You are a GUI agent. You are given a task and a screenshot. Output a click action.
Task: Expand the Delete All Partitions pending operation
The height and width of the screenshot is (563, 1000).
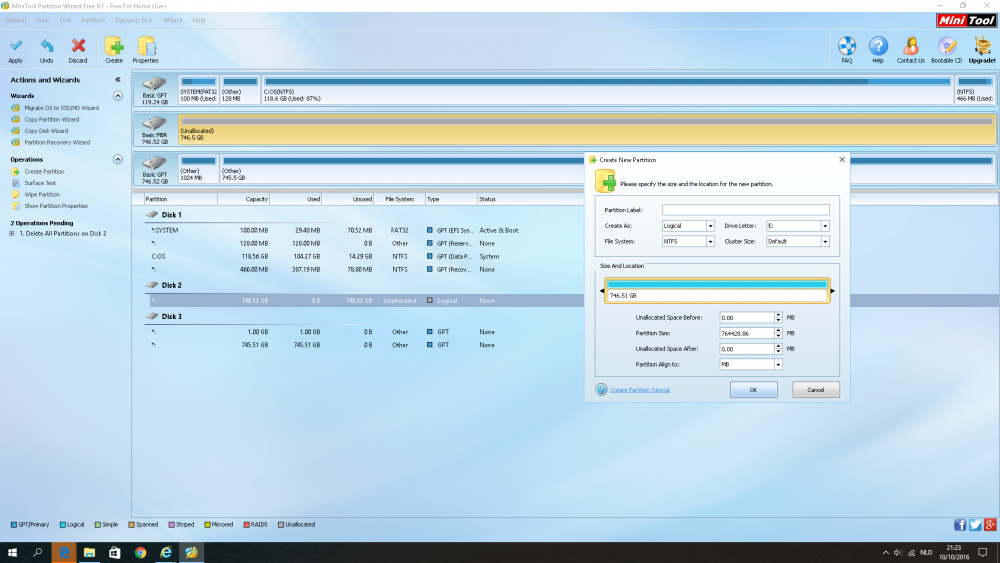[11, 234]
